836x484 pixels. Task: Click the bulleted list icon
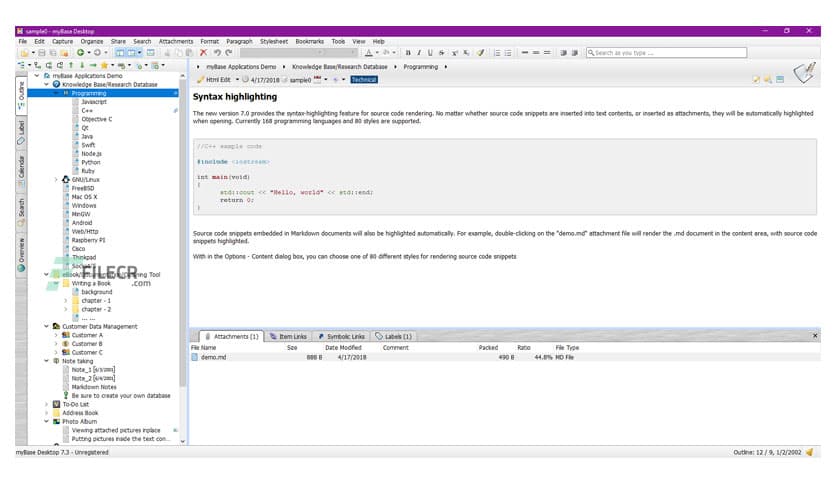click(x=508, y=53)
